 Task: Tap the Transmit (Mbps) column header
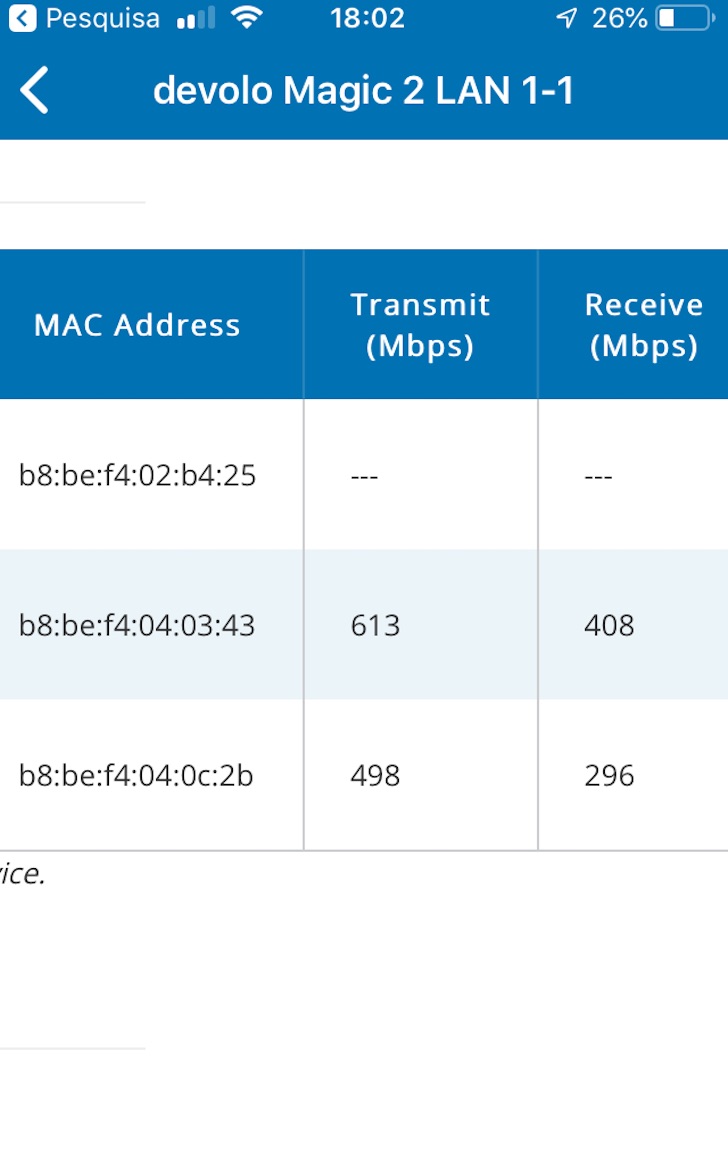point(420,325)
